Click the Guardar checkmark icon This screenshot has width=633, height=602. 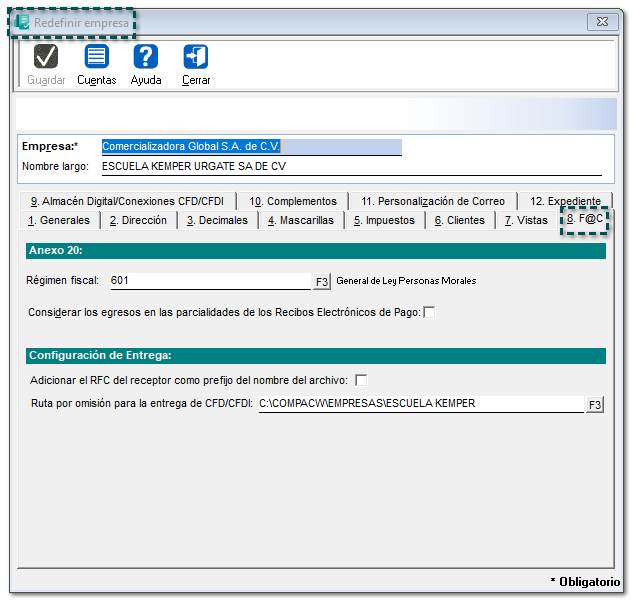[46, 57]
